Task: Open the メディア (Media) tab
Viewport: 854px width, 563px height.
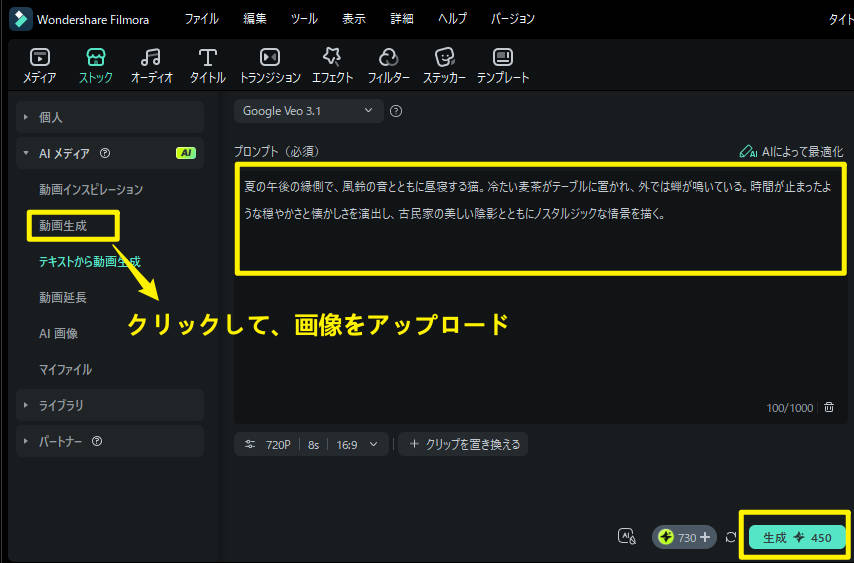Action: click(39, 65)
